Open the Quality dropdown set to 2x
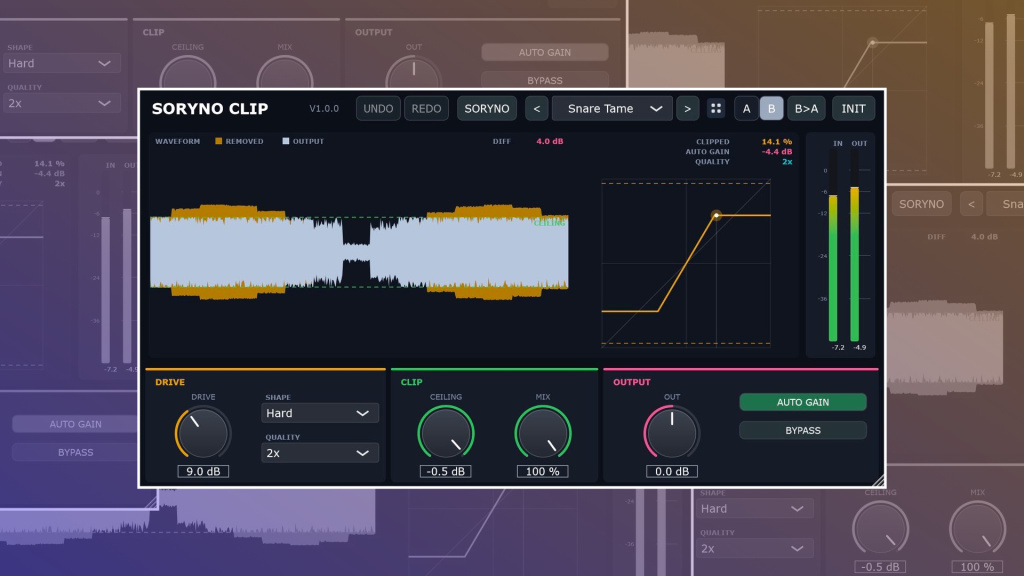Viewport: 1024px width, 576px height. pos(319,453)
